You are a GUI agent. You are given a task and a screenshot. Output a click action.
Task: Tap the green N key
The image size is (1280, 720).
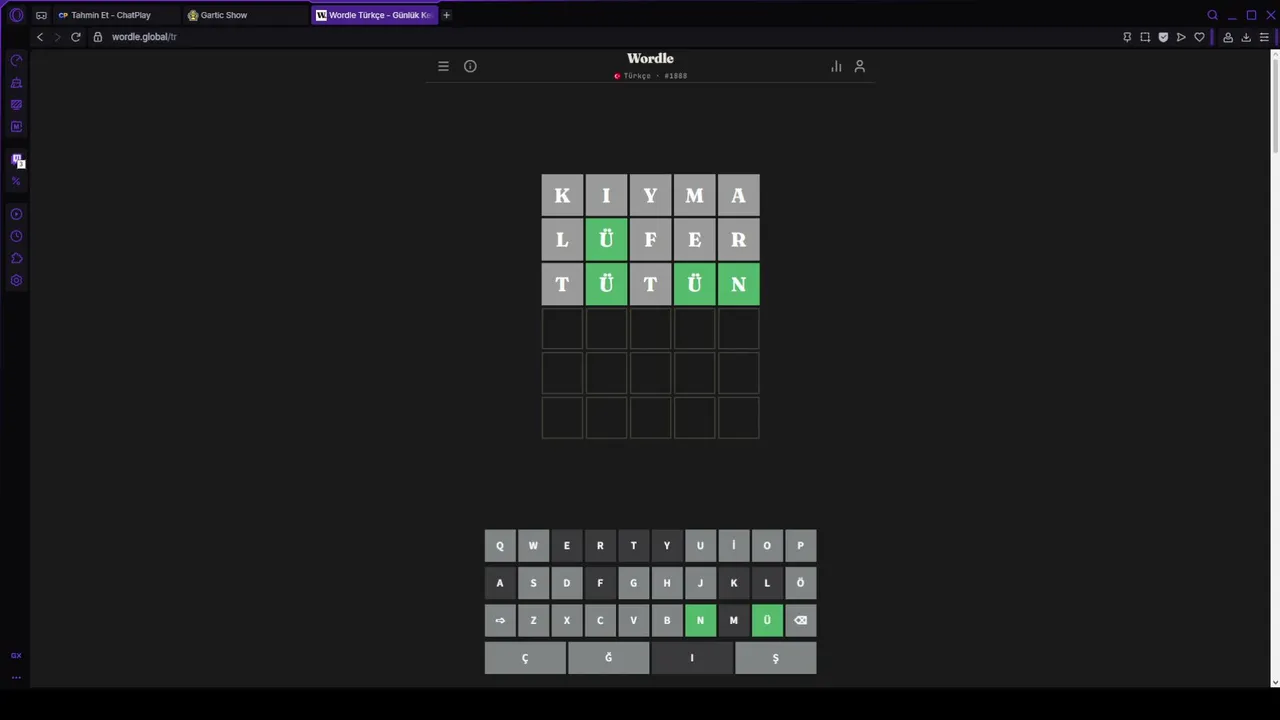[x=700, y=620]
